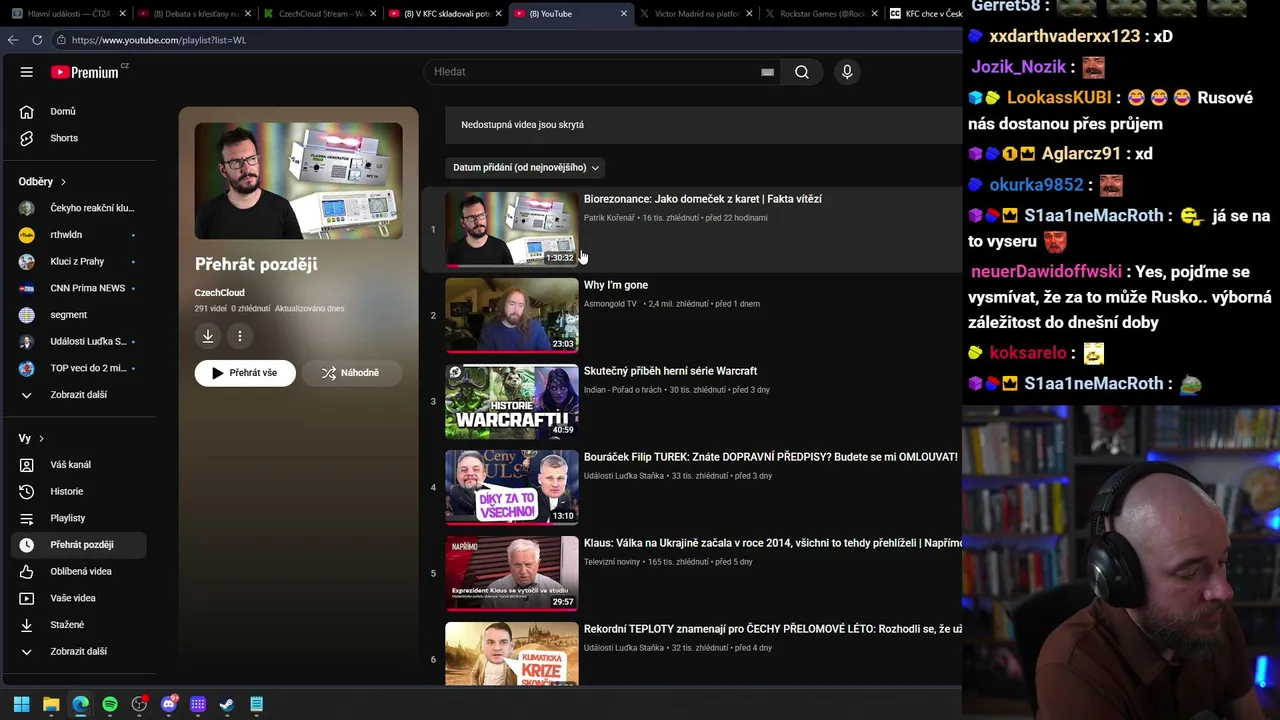Open the sort dropdown Datum přidání
The image size is (1280, 720).
[526, 168]
